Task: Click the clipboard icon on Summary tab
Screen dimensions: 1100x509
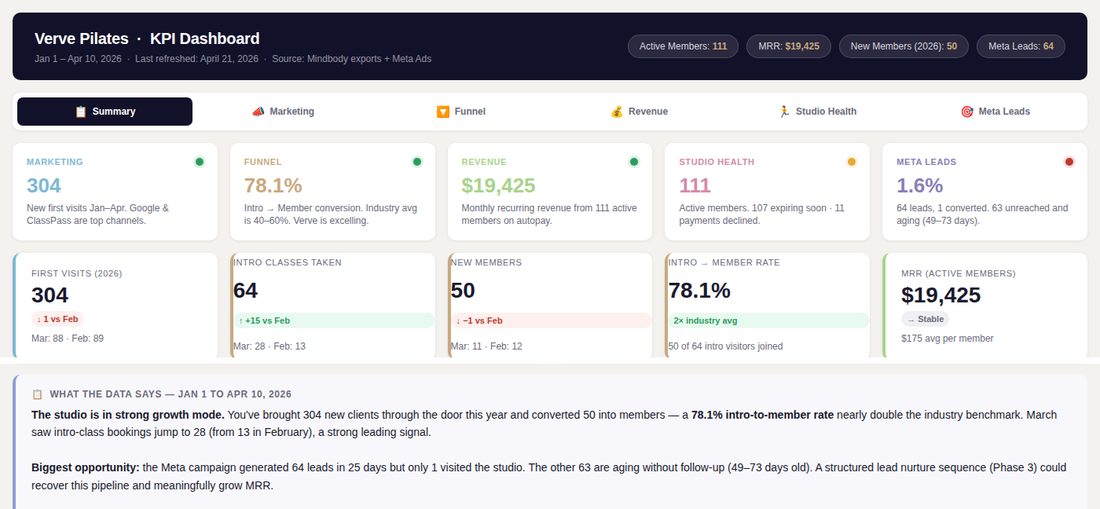Action: (81, 111)
